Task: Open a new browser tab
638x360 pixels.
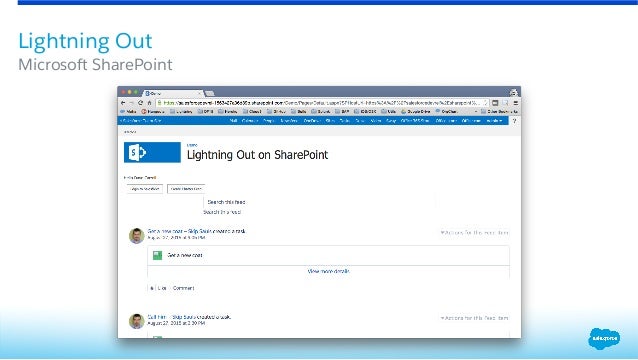Action: 210,94
